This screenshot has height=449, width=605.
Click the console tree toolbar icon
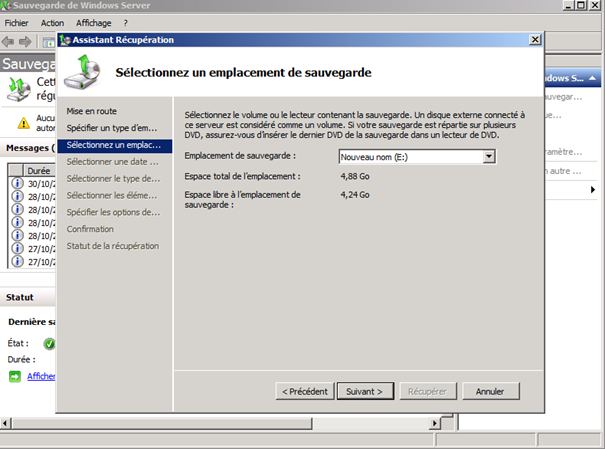[x=49, y=42]
